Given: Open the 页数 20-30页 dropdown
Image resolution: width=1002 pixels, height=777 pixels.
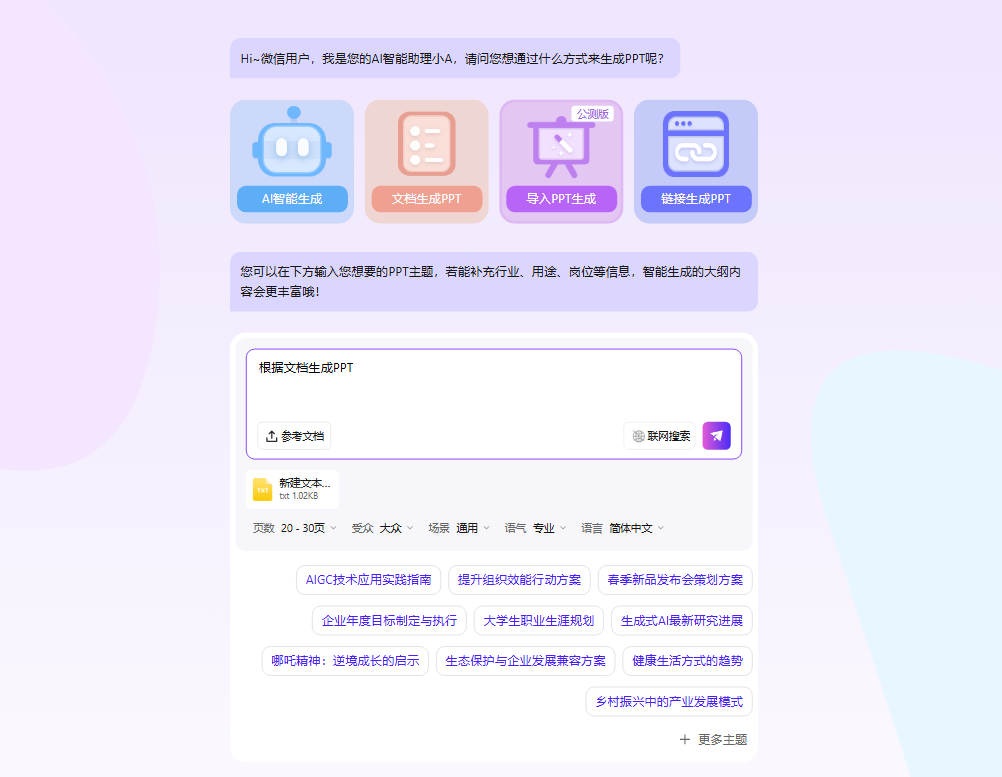Looking at the screenshot, I should (x=295, y=528).
